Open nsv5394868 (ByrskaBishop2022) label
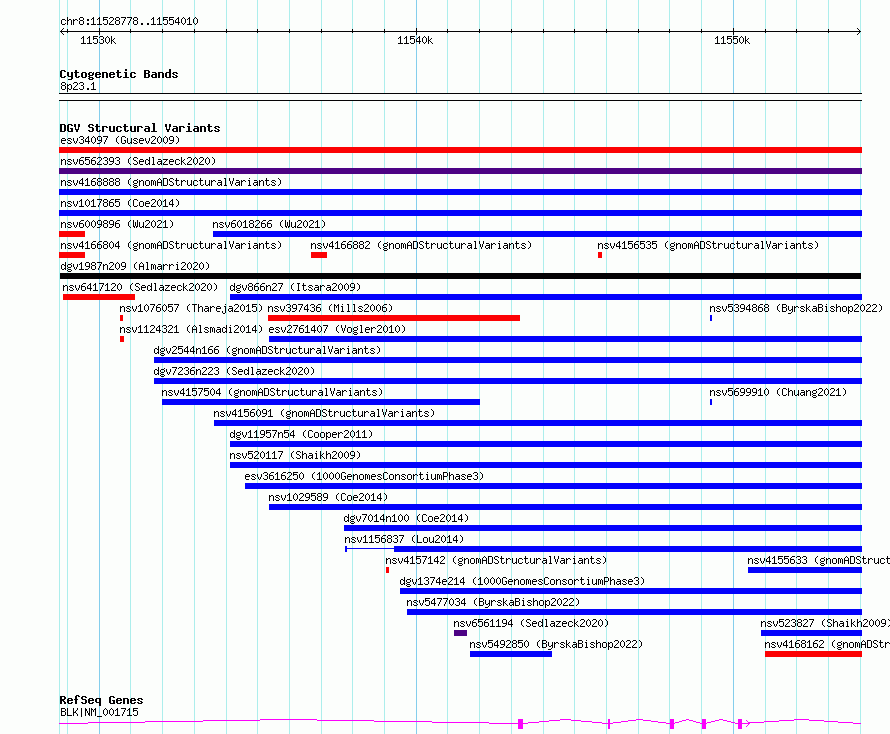 click(x=796, y=308)
